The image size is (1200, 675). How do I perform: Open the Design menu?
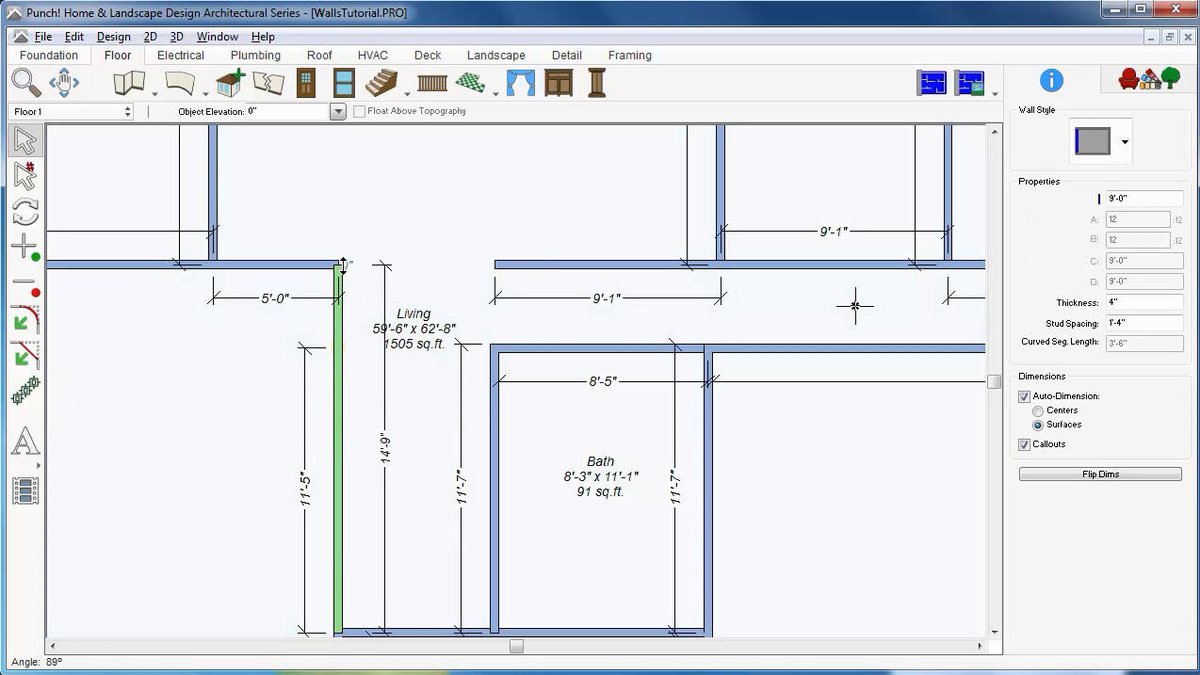[114, 37]
